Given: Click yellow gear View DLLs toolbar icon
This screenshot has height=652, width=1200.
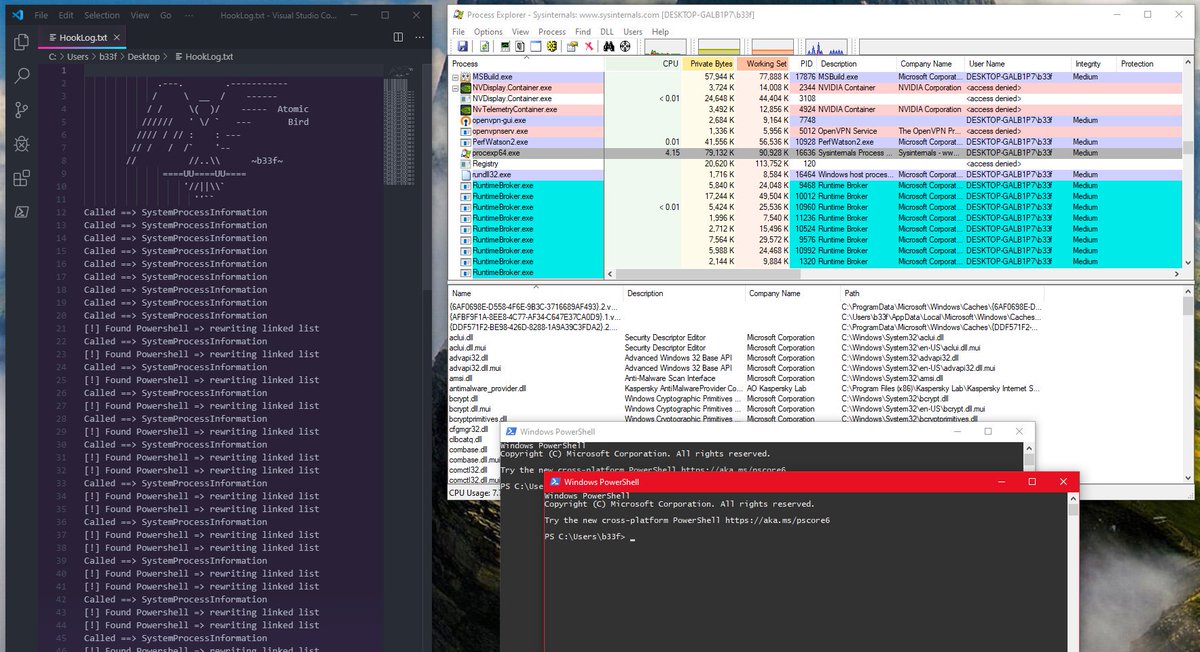Looking at the screenshot, I should [552, 46].
